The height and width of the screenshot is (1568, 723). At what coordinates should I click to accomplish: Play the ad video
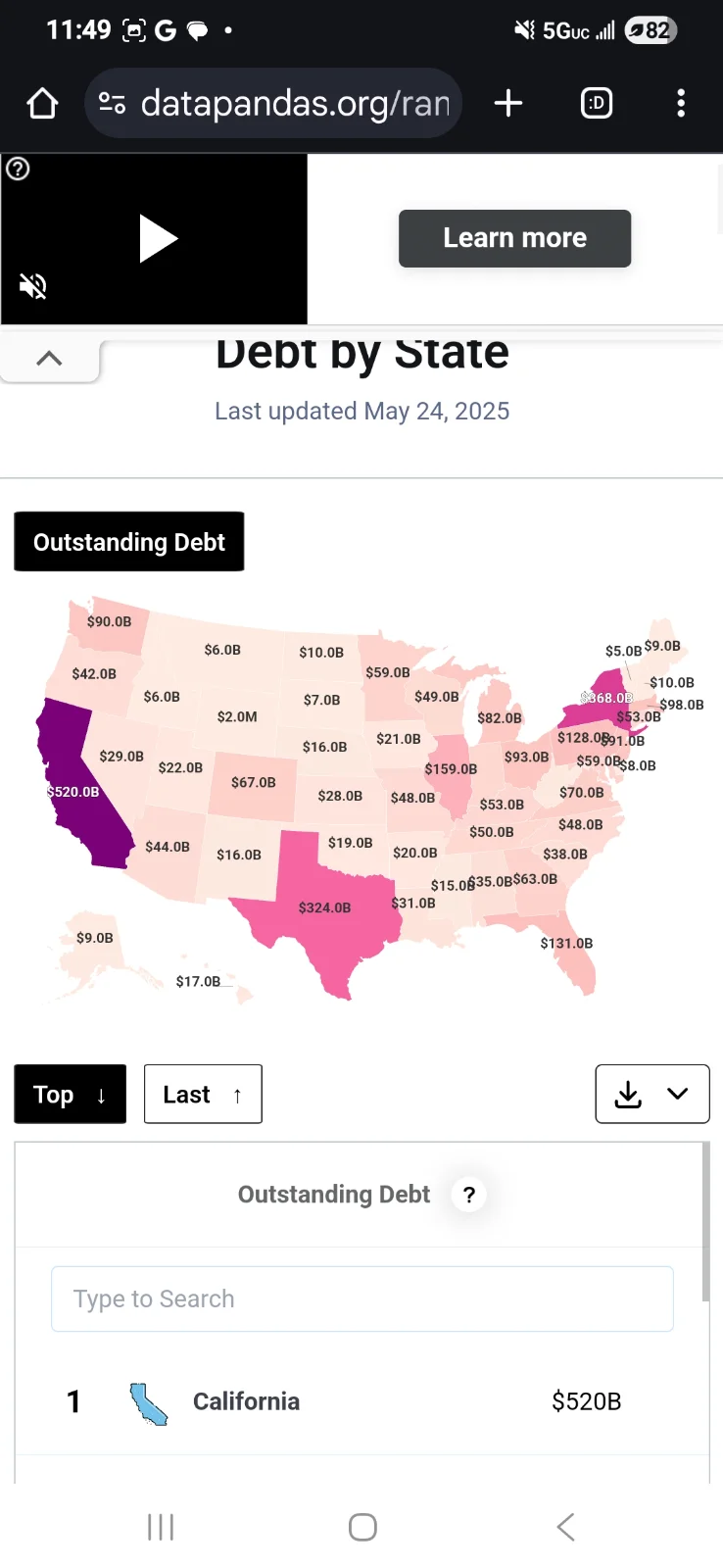[x=157, y=239]
